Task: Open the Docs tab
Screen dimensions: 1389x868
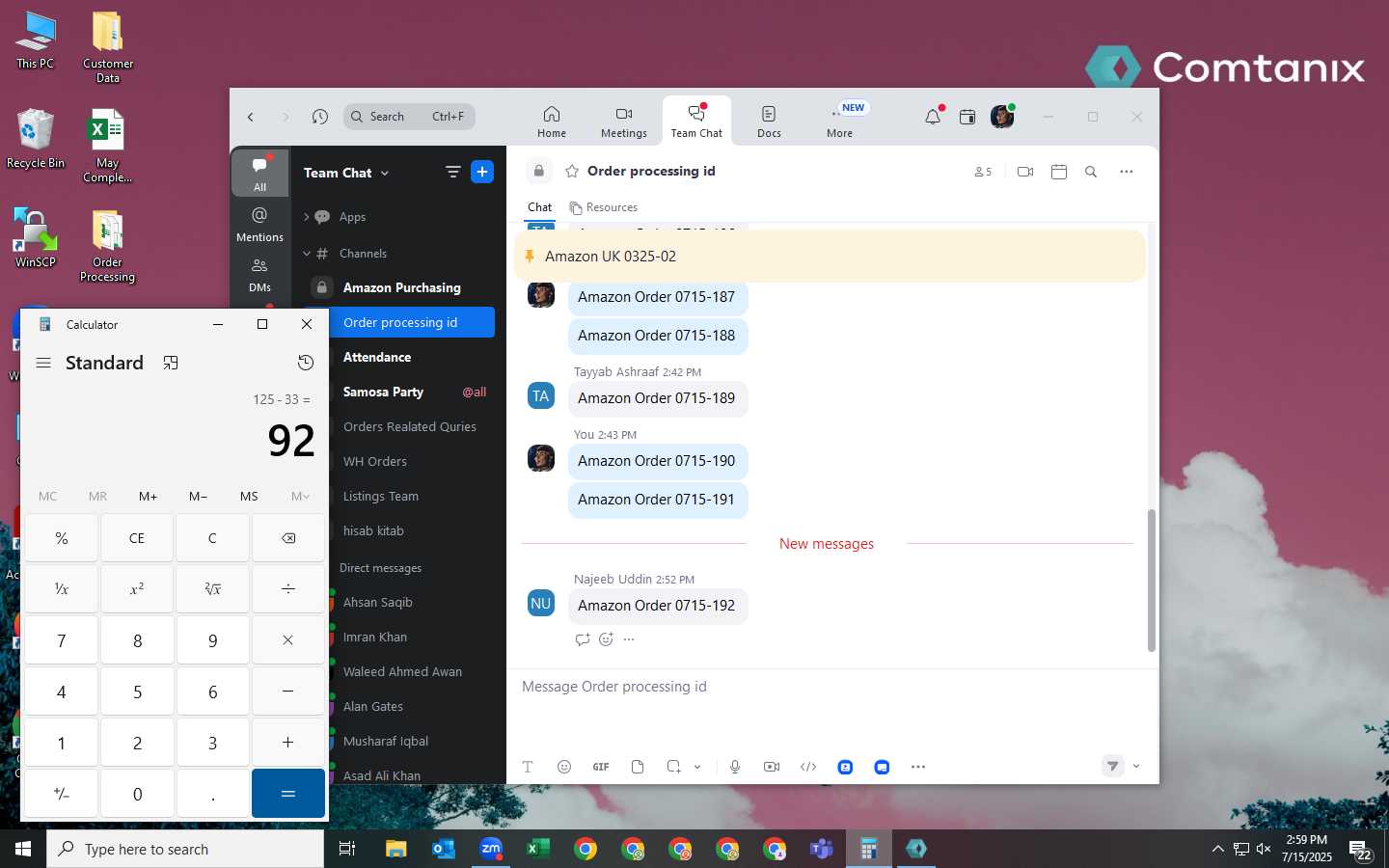Action: [769, 122]
